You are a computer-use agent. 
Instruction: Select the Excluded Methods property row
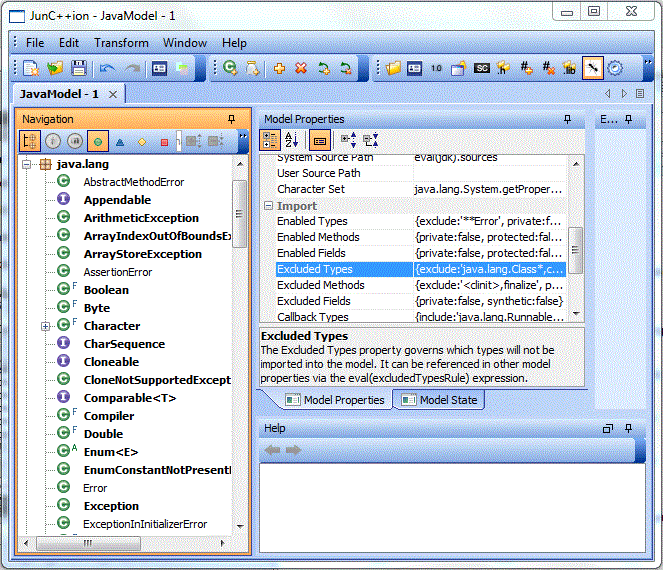pos(420,285)
